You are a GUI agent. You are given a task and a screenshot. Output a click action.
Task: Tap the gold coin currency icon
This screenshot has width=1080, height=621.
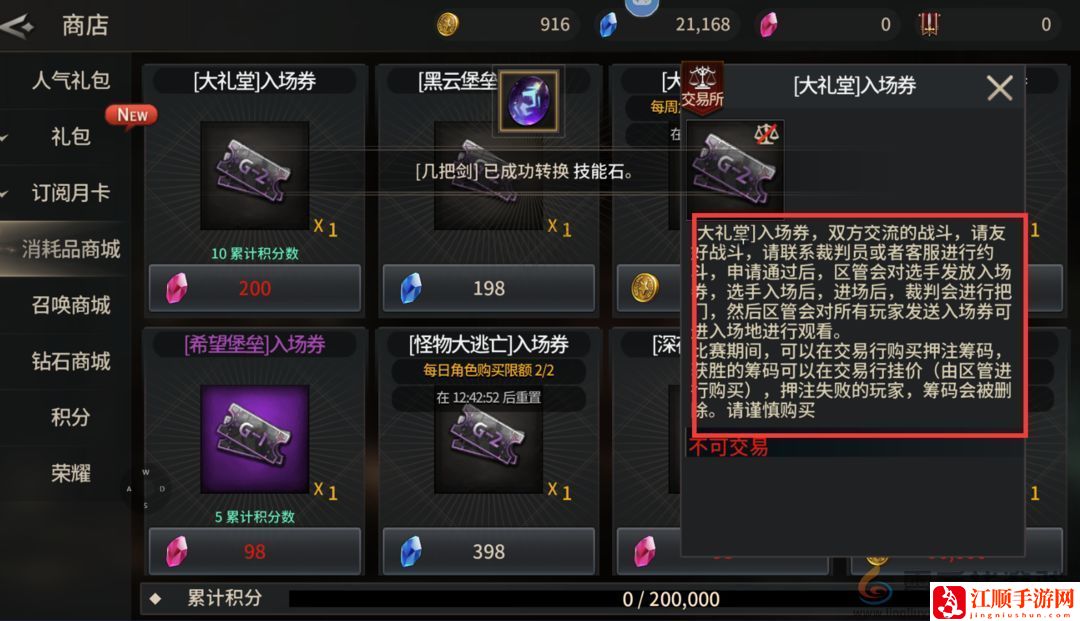click(x=448, y=25)
